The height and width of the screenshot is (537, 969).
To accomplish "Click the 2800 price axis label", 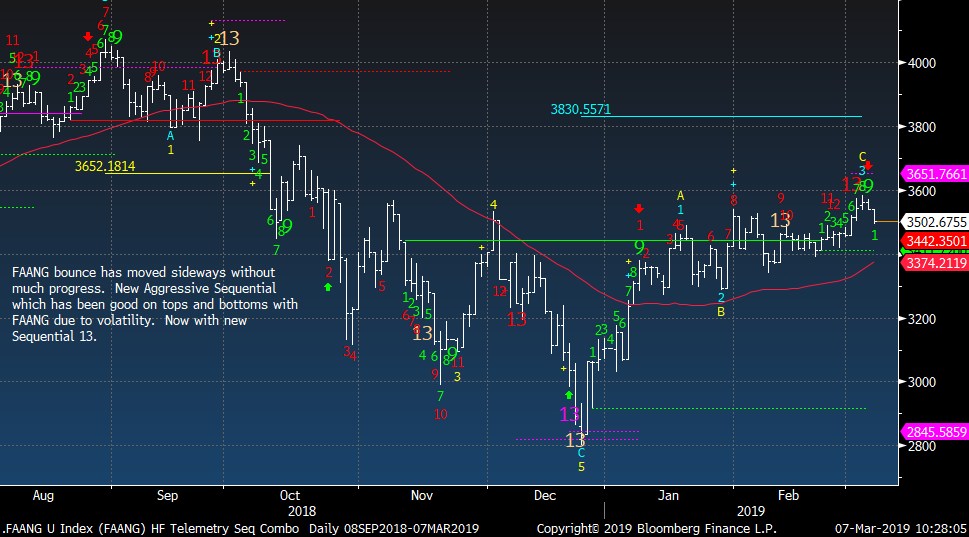I will click(921, 446).
